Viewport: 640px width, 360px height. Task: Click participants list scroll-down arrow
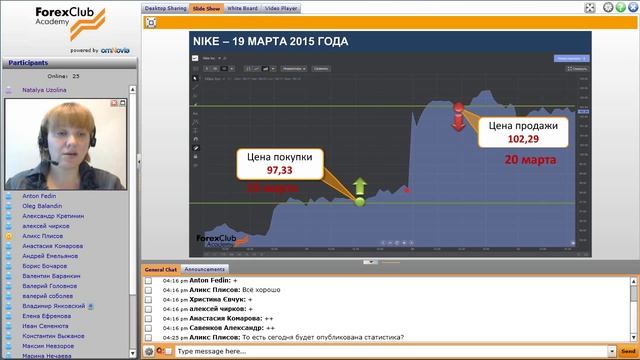(133, 353)
